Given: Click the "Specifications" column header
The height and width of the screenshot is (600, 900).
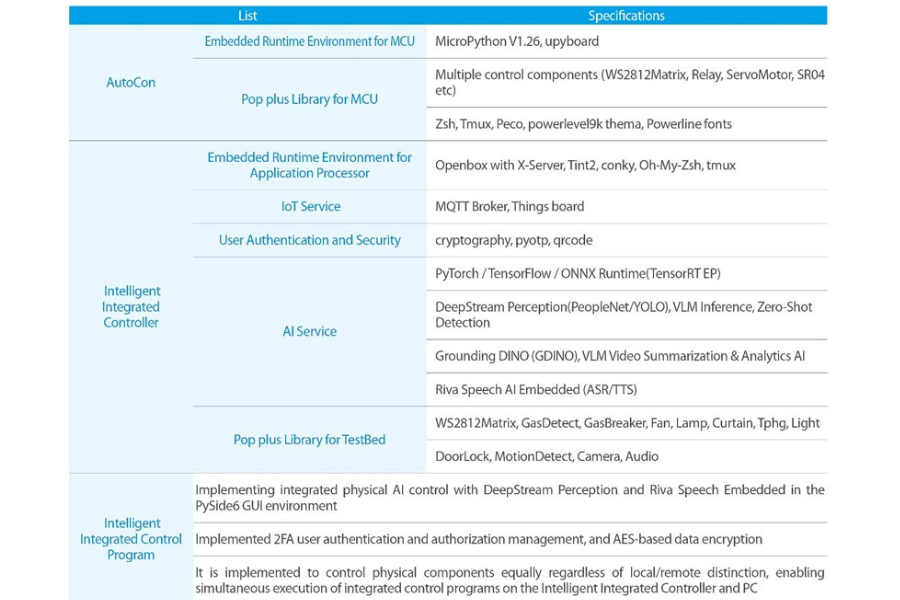Looking at the screenshot, I should click(x=626, y=15).
